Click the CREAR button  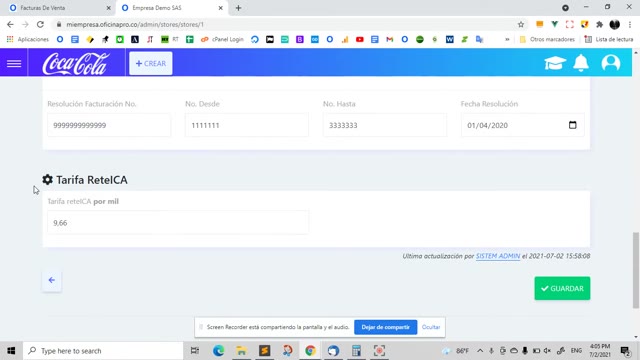click(x=151, y=63)
